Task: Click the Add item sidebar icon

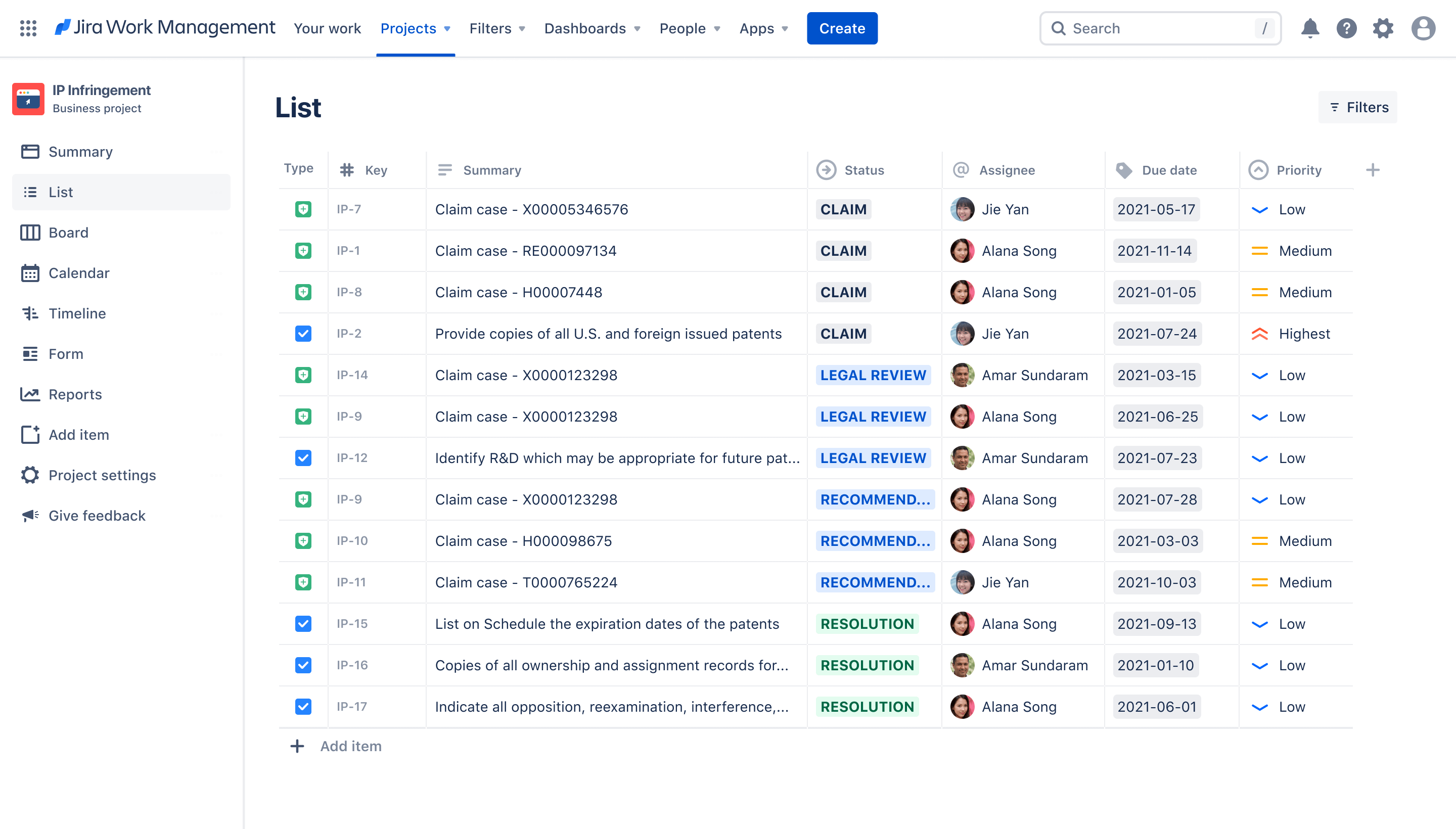Action: [x=30, y=434]
